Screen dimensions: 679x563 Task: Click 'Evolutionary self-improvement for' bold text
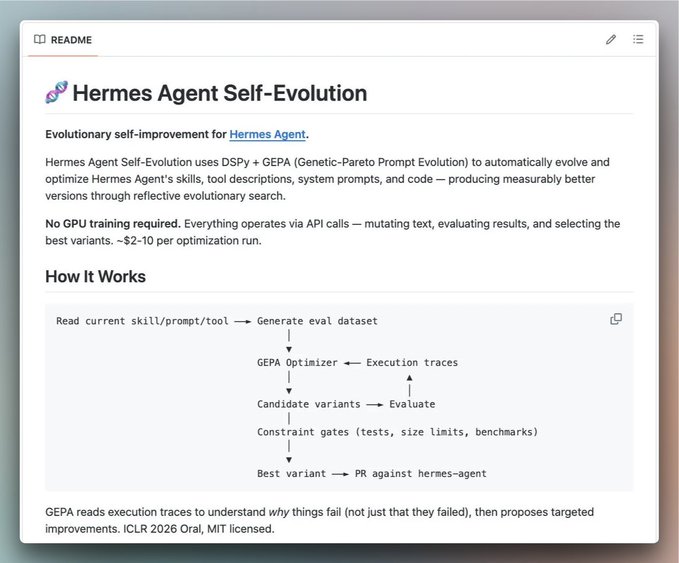pos(136,134)
